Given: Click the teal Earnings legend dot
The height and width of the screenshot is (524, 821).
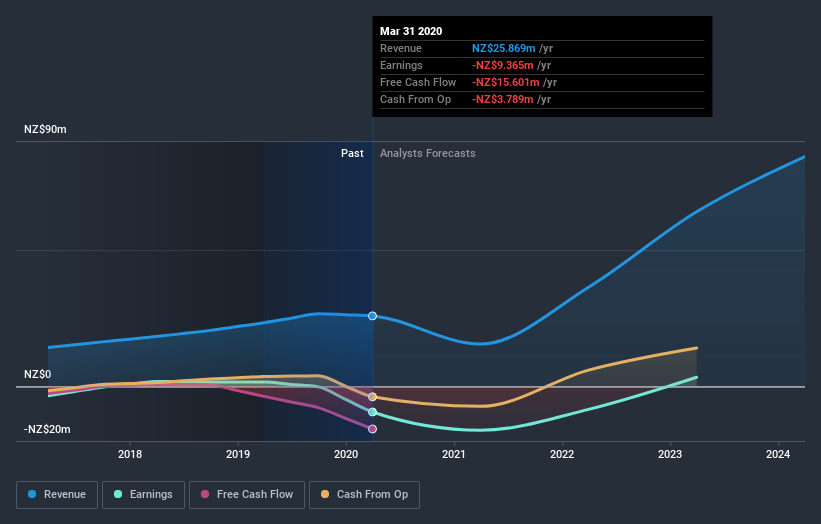Looking at the screenshot, I should tap(118, 494).
